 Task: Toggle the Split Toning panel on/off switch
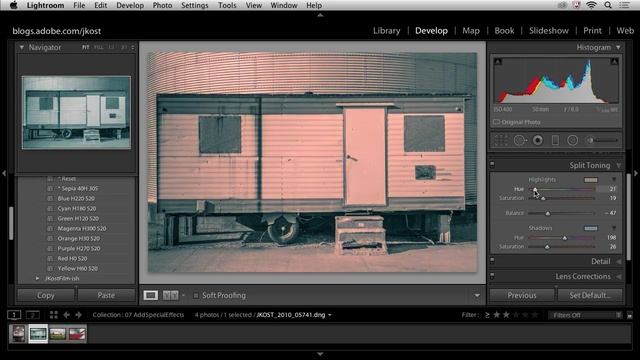coord(492,164)
